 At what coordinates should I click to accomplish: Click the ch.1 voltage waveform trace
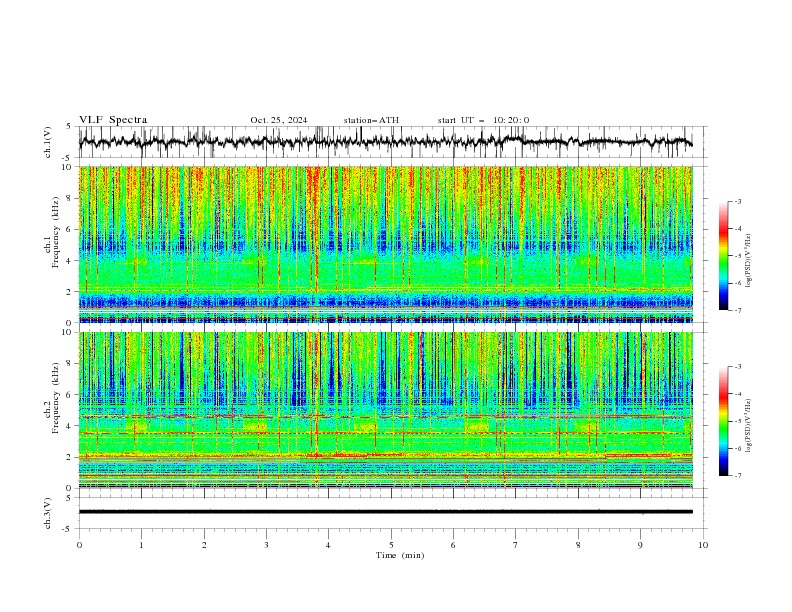point(385,142)
